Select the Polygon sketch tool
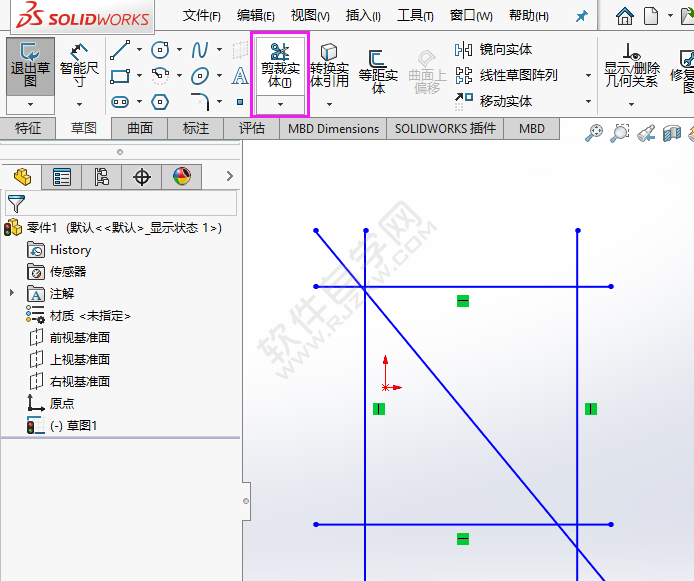Image resolution: width=694 pixels, height=581 pixels. 160,102
